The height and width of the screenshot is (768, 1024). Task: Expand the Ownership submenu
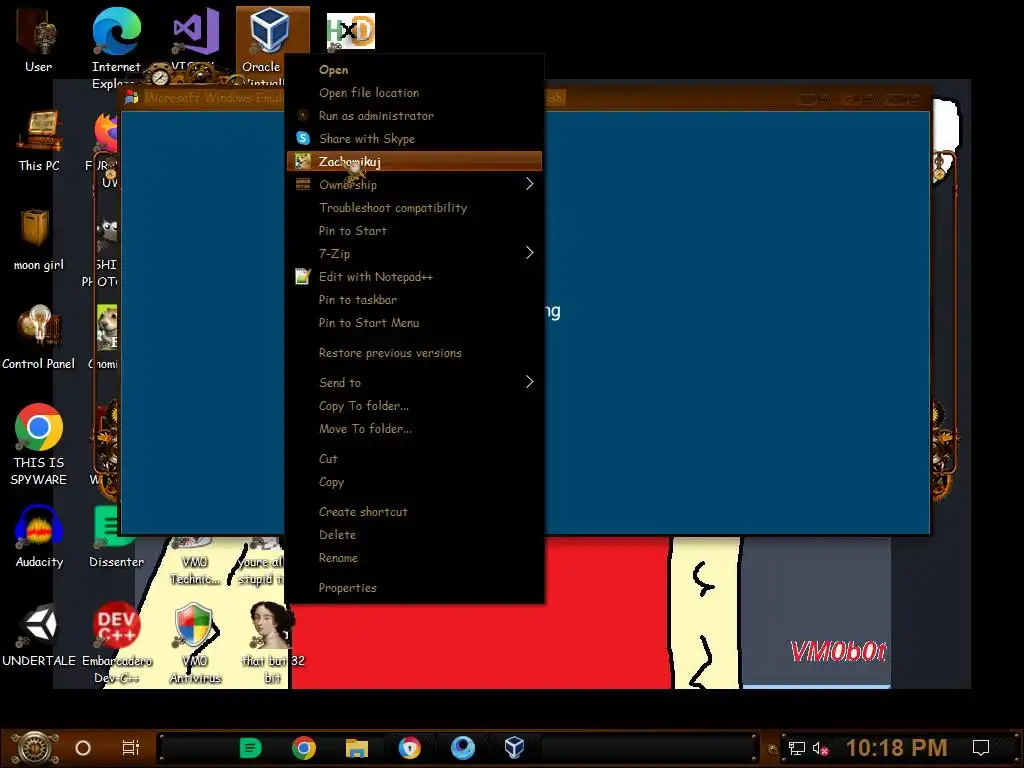414,184
